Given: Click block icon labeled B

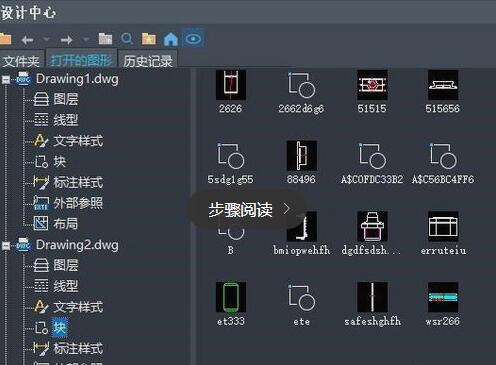Looking at the screenshot, I should tap(231, 233).
